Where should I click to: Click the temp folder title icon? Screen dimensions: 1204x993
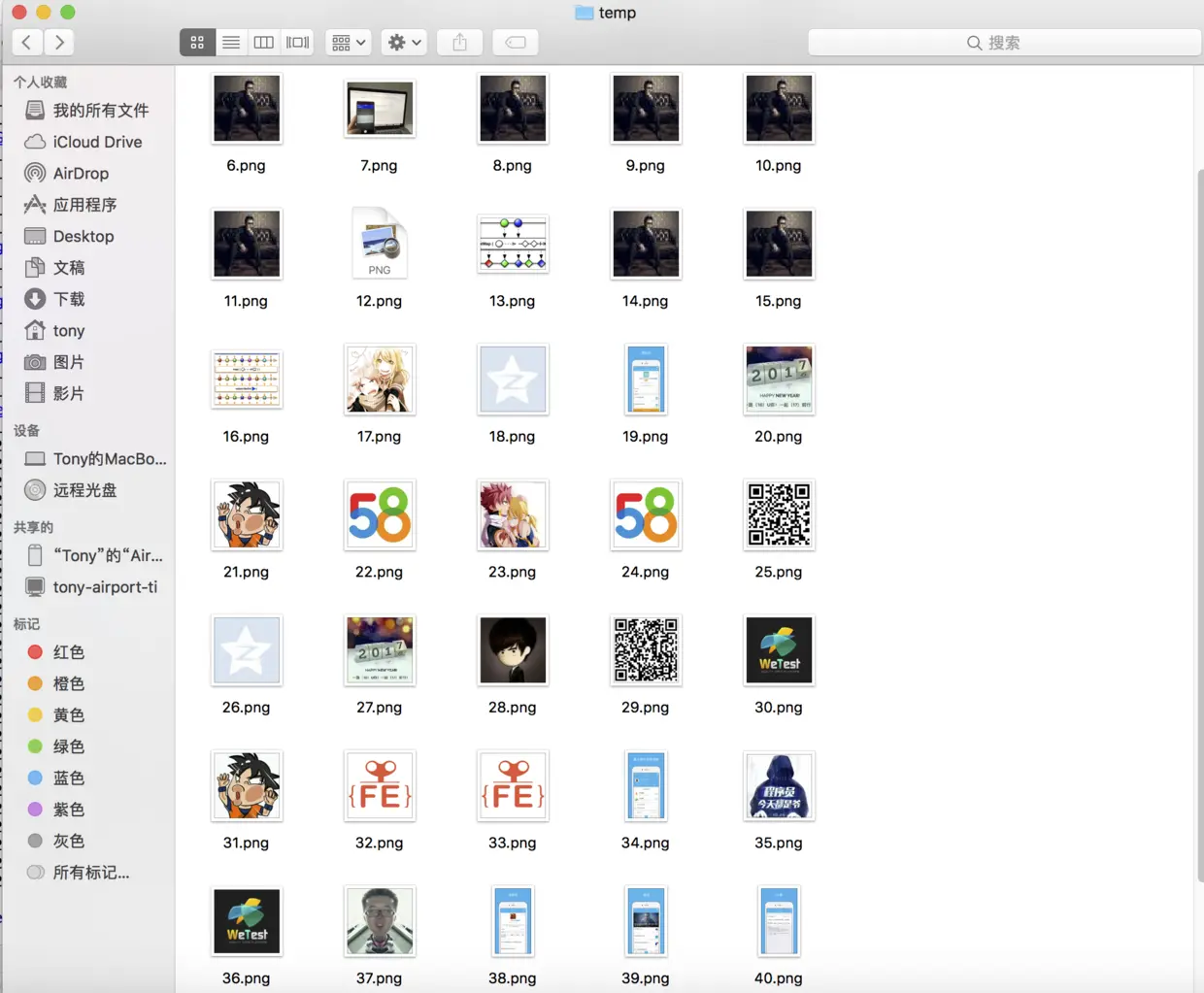tap(585, 13)
